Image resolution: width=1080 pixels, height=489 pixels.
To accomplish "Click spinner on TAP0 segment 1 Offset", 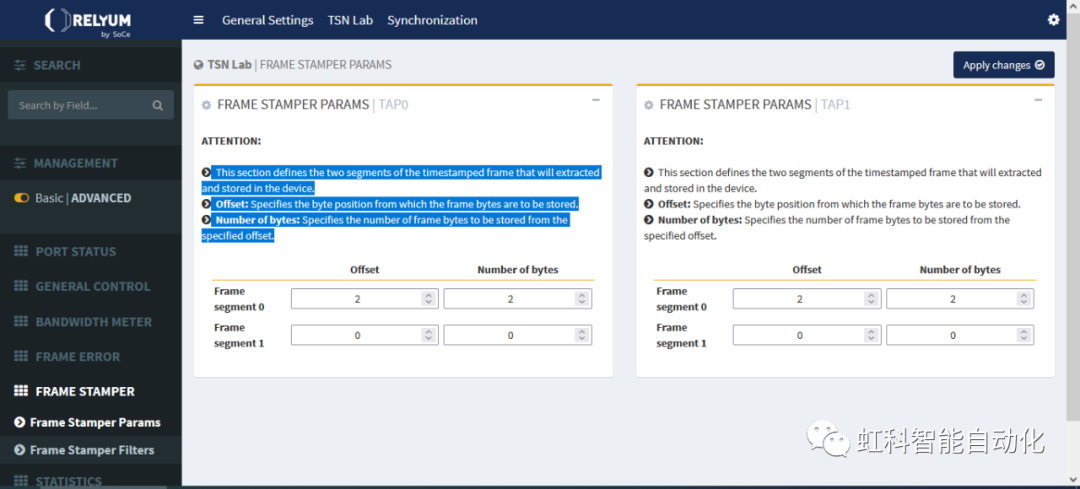I will 428,335.
